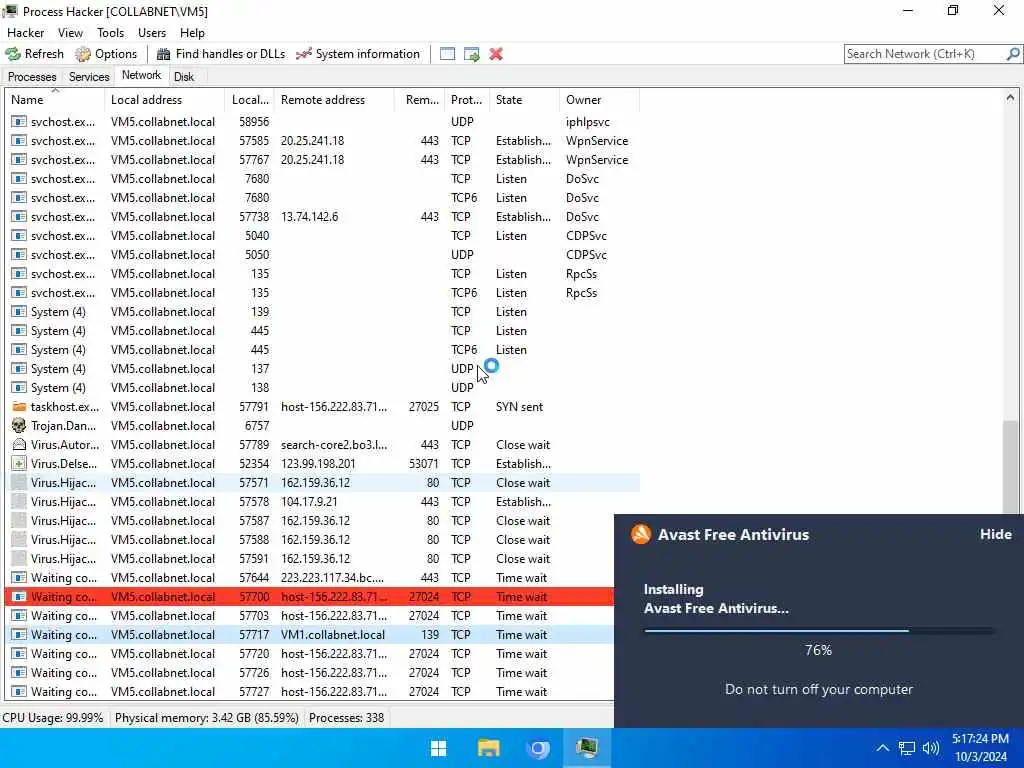This screenshot has width=1024, height=768.
Task: Select remote address 123.99.198.201
Action: tap(318, 464)
